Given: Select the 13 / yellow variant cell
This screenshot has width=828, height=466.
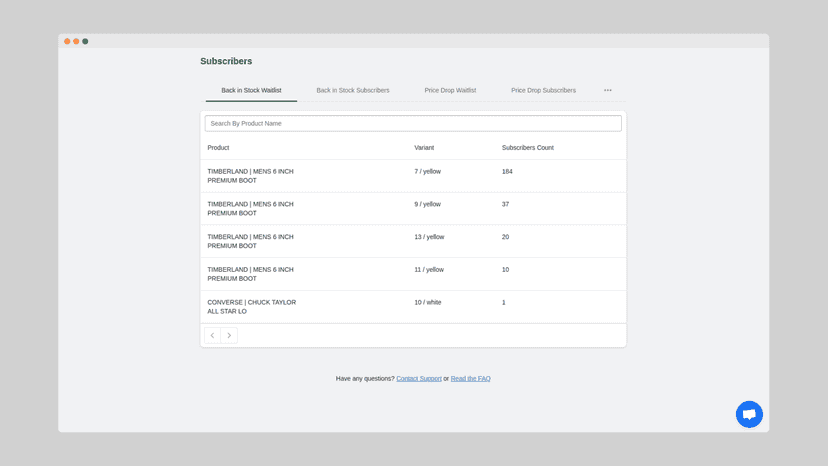Looking at the screenshot, I should coord(429,237).
